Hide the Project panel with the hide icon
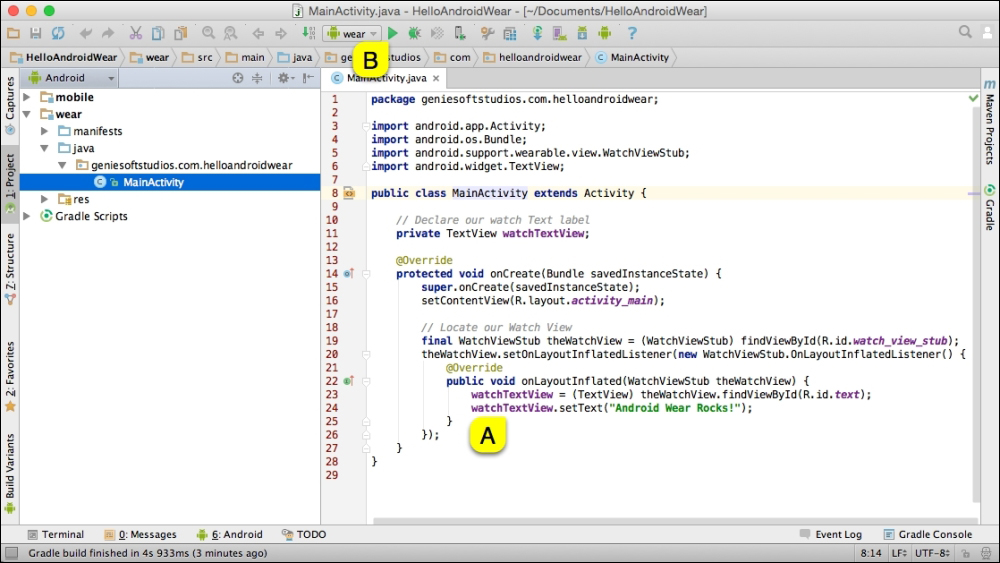1000x563 pixels. point(309,78)
